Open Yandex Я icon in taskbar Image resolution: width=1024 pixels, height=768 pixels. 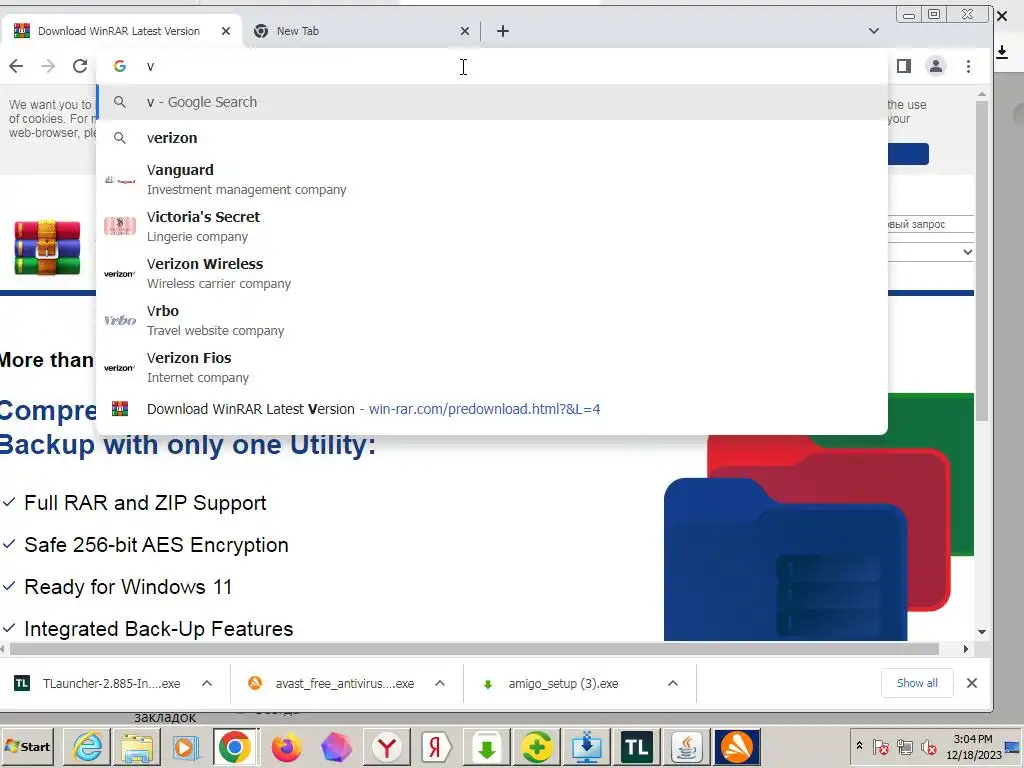pyautogui.click(x=436, y=747)
